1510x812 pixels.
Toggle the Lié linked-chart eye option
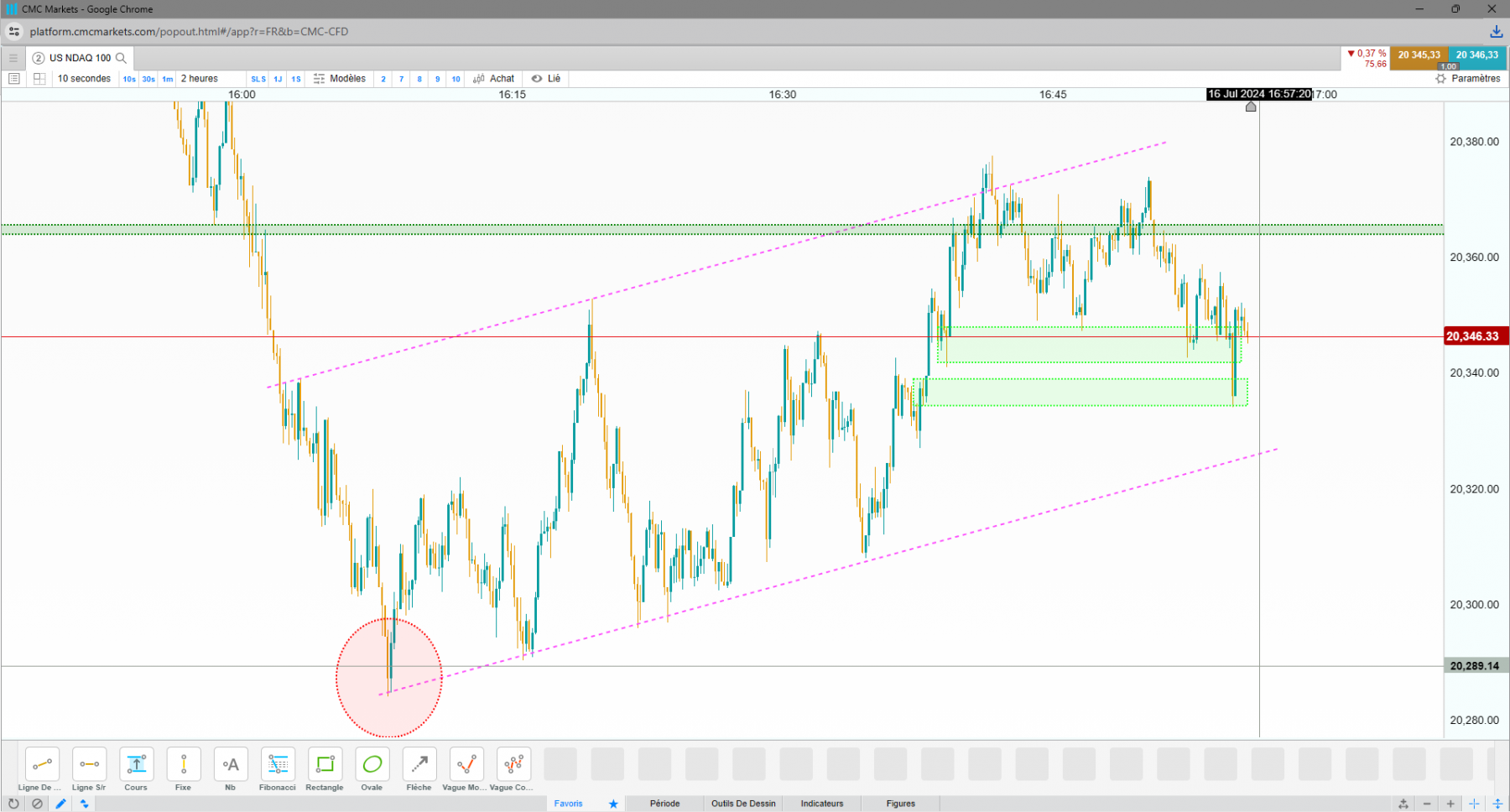point(545,79)
